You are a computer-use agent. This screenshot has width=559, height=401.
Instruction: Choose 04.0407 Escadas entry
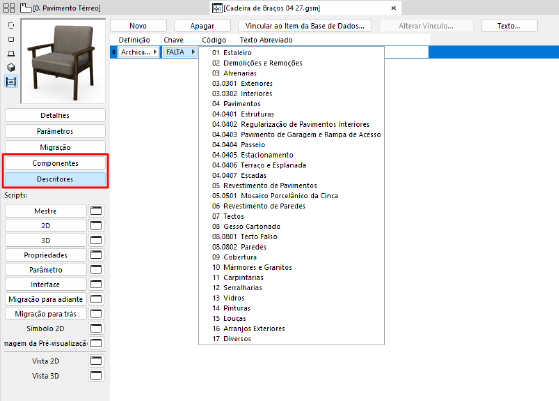tap(291, 175)
